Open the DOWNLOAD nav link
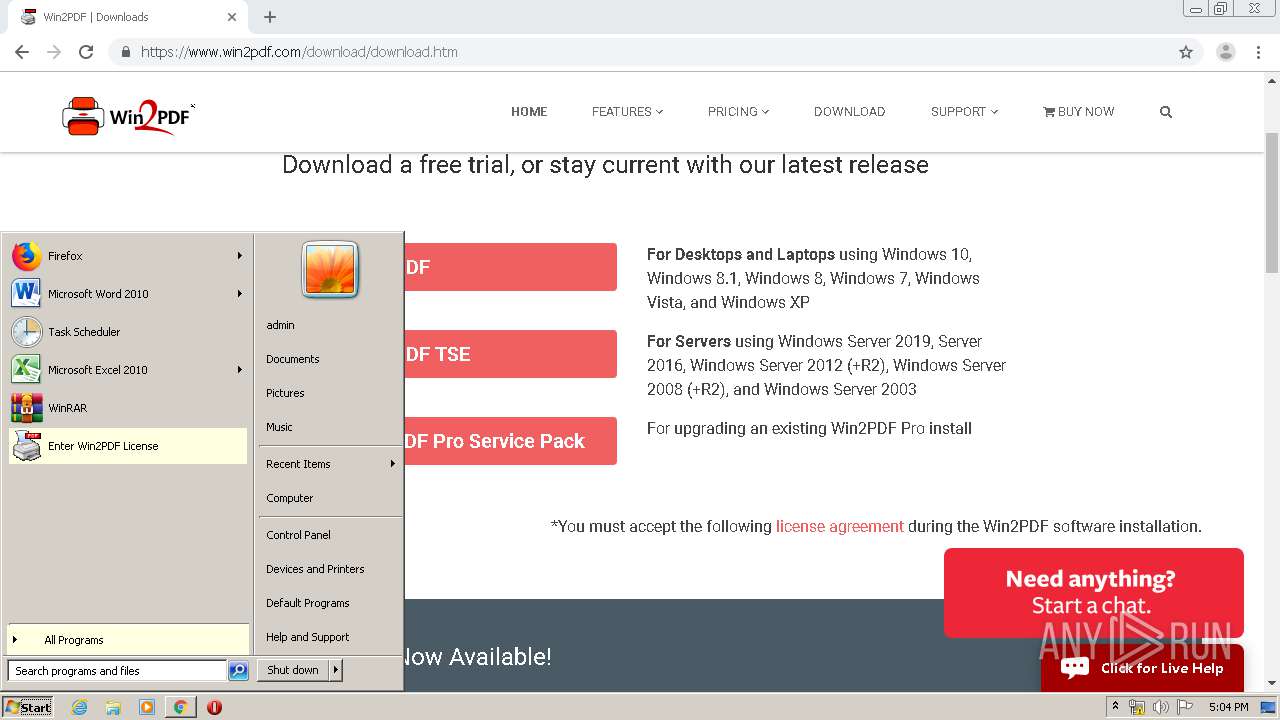Screen dimensions: 1280x720 point(849,112)
